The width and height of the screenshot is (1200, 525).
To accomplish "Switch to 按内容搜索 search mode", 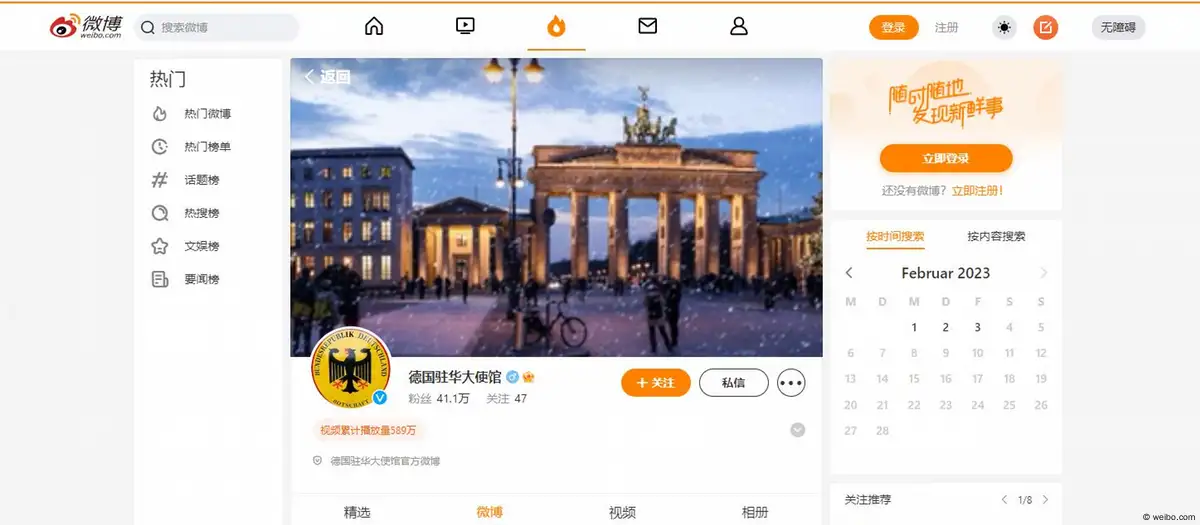I will click(996, 237).
